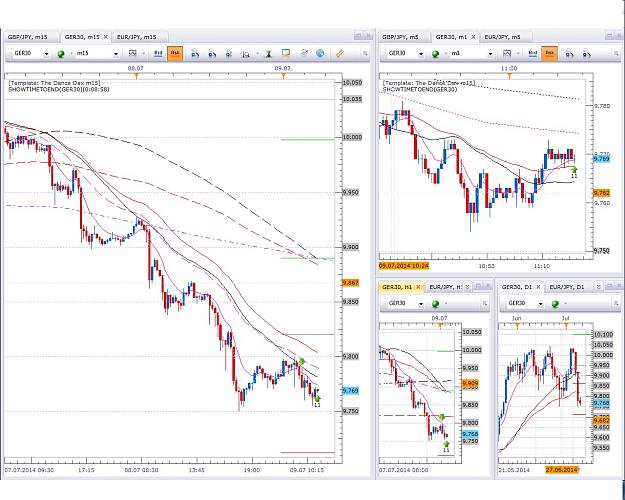This screenshot has width=625, height=500.
Task: Click the chart measure icon in m15 toolbar
Action: [247, 54]
